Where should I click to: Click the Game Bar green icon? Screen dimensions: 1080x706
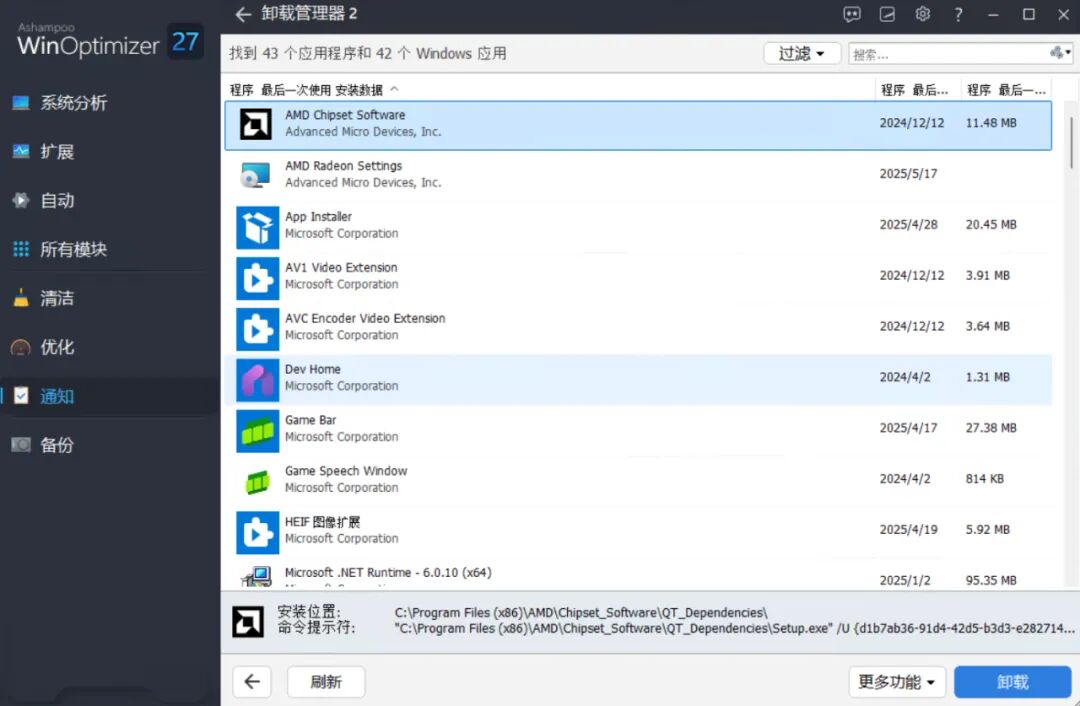pos(257,431)
